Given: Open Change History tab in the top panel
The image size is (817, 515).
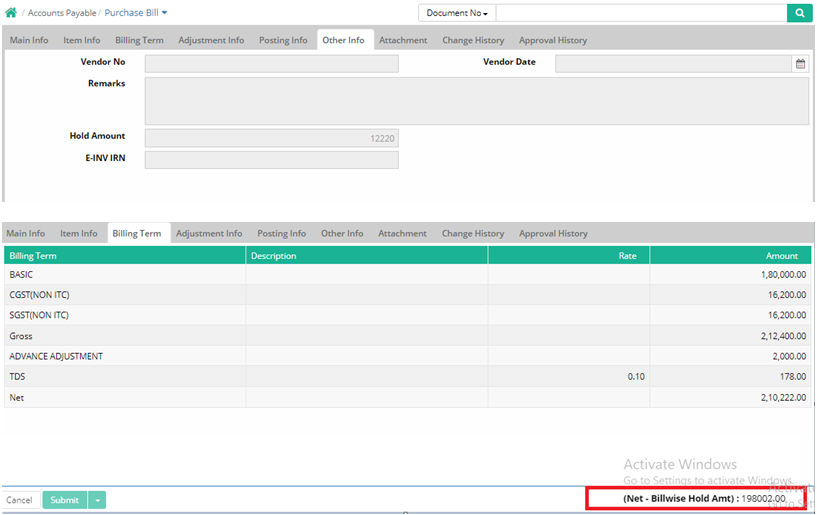Looking at the screenshot, I should point(473,40).
